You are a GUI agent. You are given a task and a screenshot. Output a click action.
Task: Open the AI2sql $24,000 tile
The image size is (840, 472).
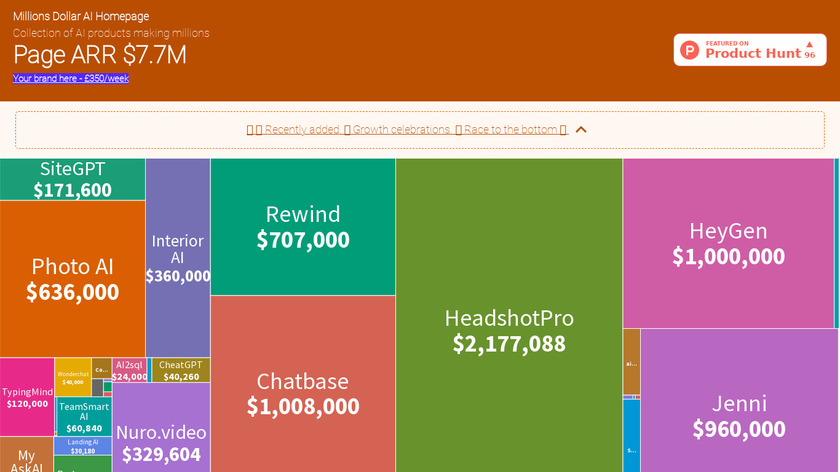129,370
